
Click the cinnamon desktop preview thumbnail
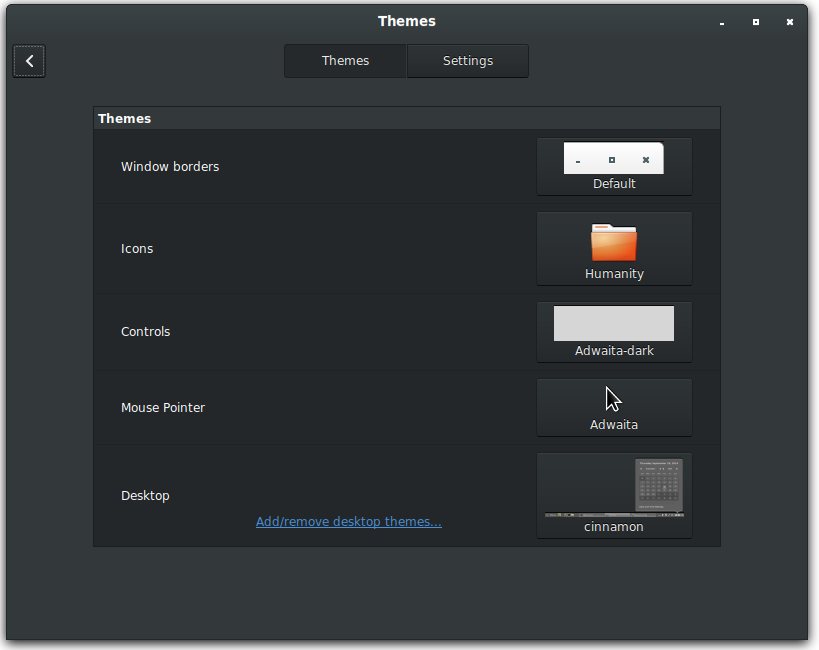point(613,488)
